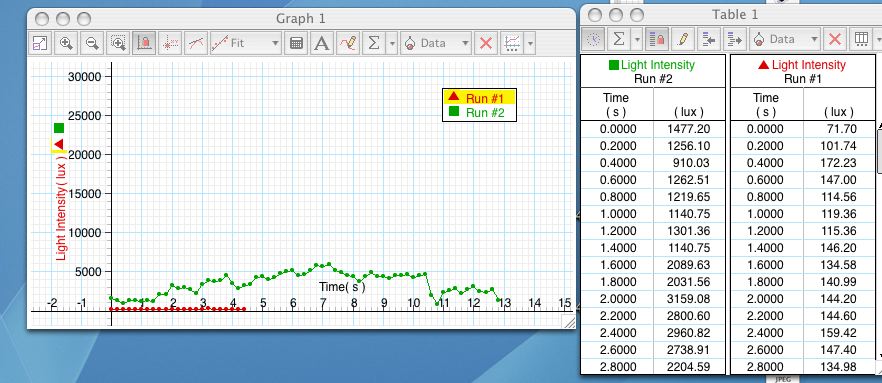This screenshot has height=383, width=882.
Task: Click the red X remove button in Graph 1
Action: coord(486,43)
